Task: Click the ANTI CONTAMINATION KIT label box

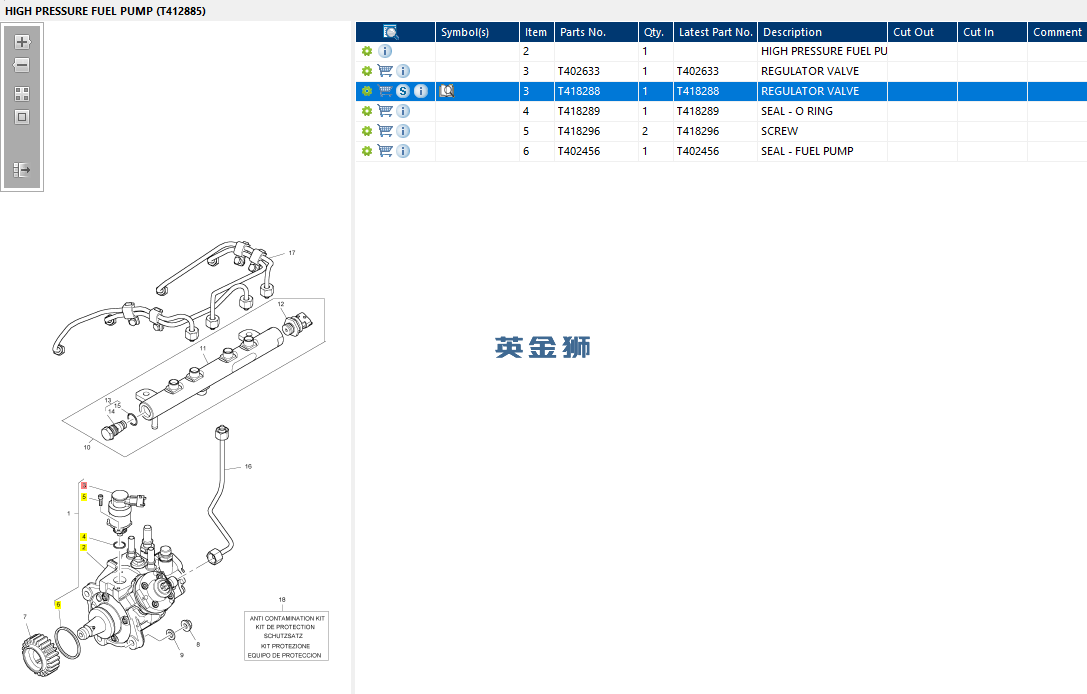Action: pyautogui.click(x=286, y=636)
